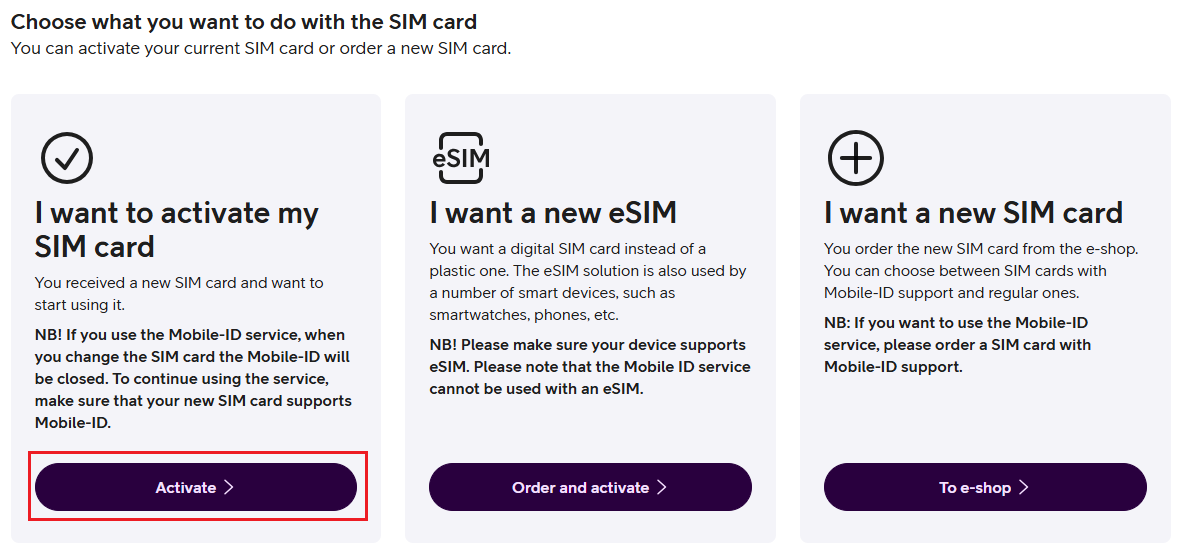This screenshot has height=553, width=1183.
Task: Activate your current SIM card
Action: (x=195, y=487)
